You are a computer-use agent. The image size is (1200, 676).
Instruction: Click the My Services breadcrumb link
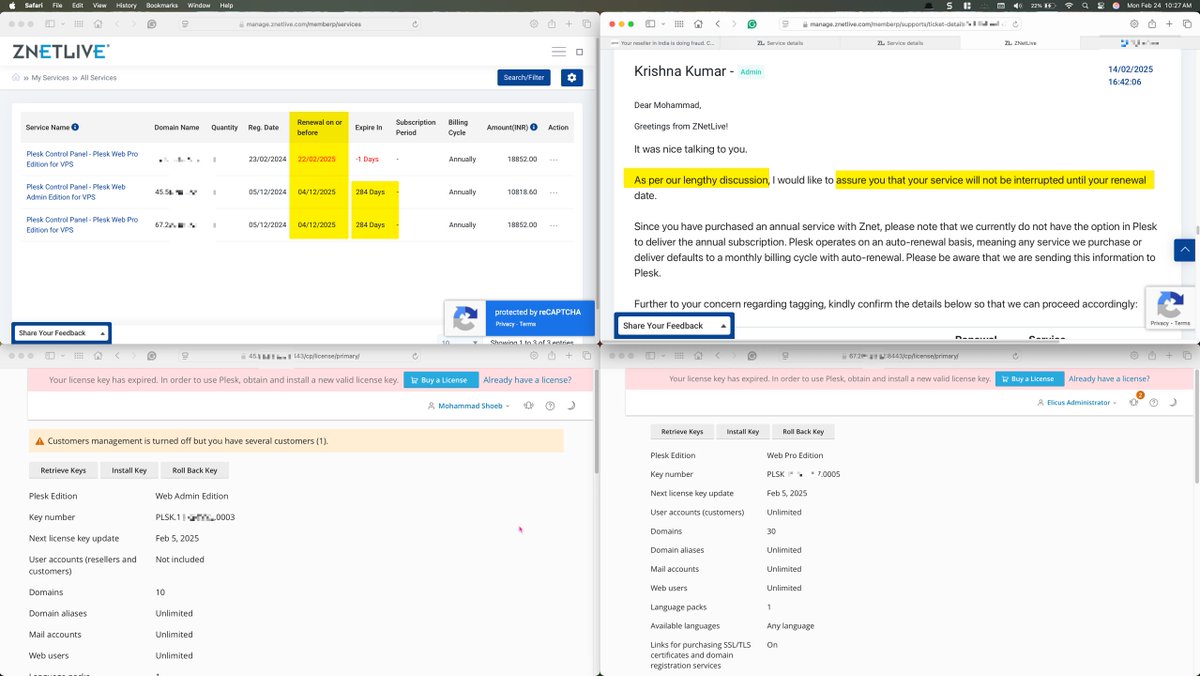pyautogui.click(x=50, y=77)
